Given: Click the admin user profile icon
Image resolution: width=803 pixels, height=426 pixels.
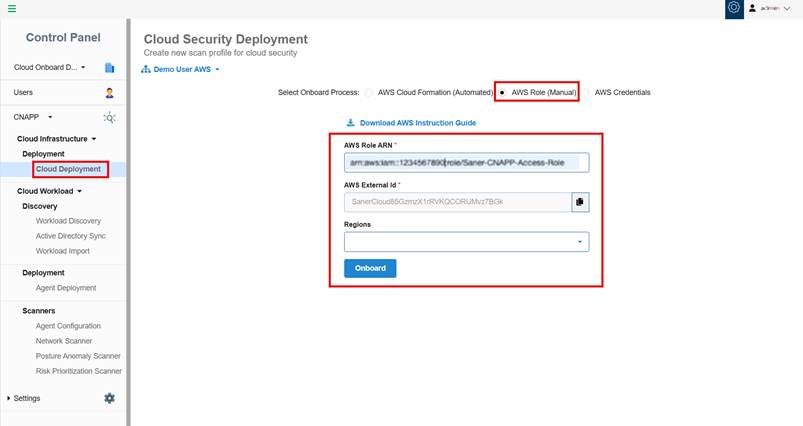Looking at the screenshot, I should pos(752,8).
